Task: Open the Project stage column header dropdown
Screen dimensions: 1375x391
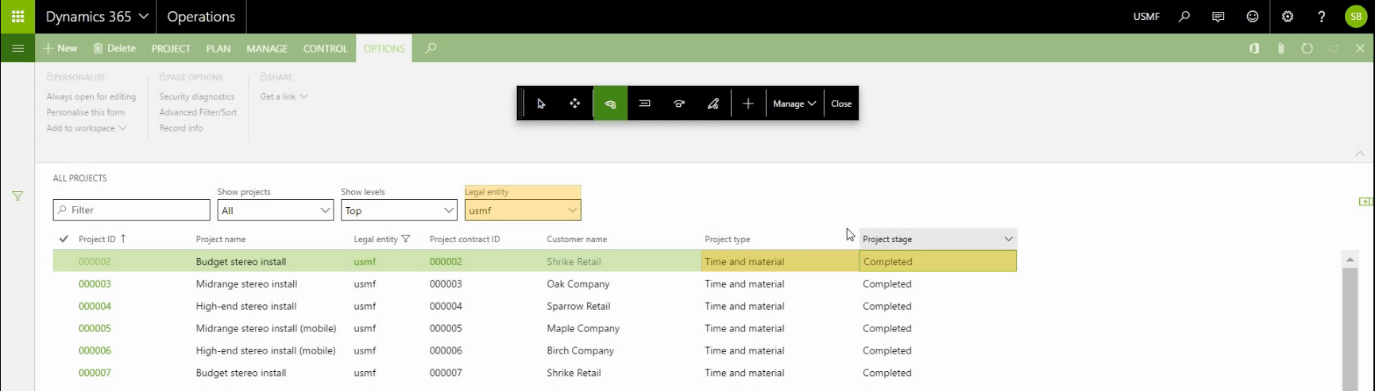Action: tap(1009, 239)
